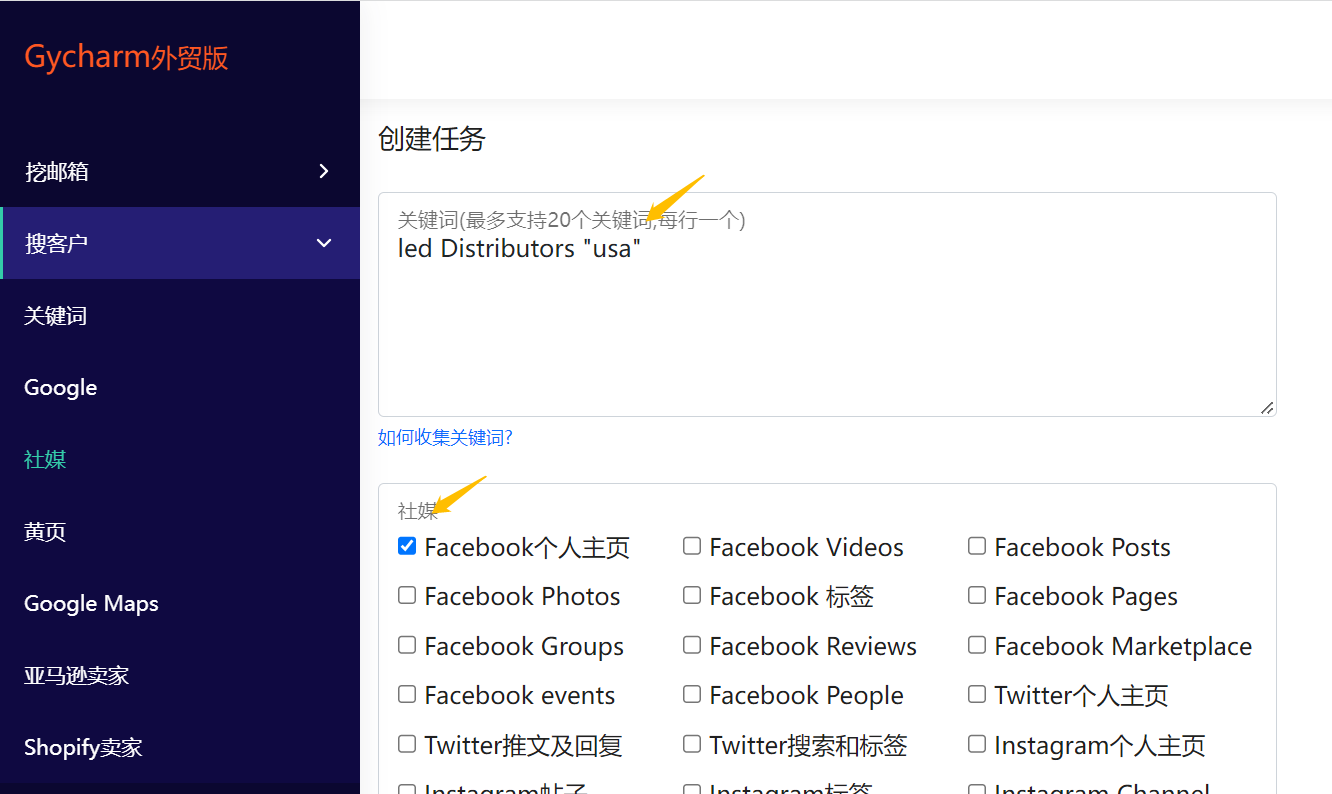1332x794 pixels.
Task: Check Facebook events checkbox
Action: 407,694
